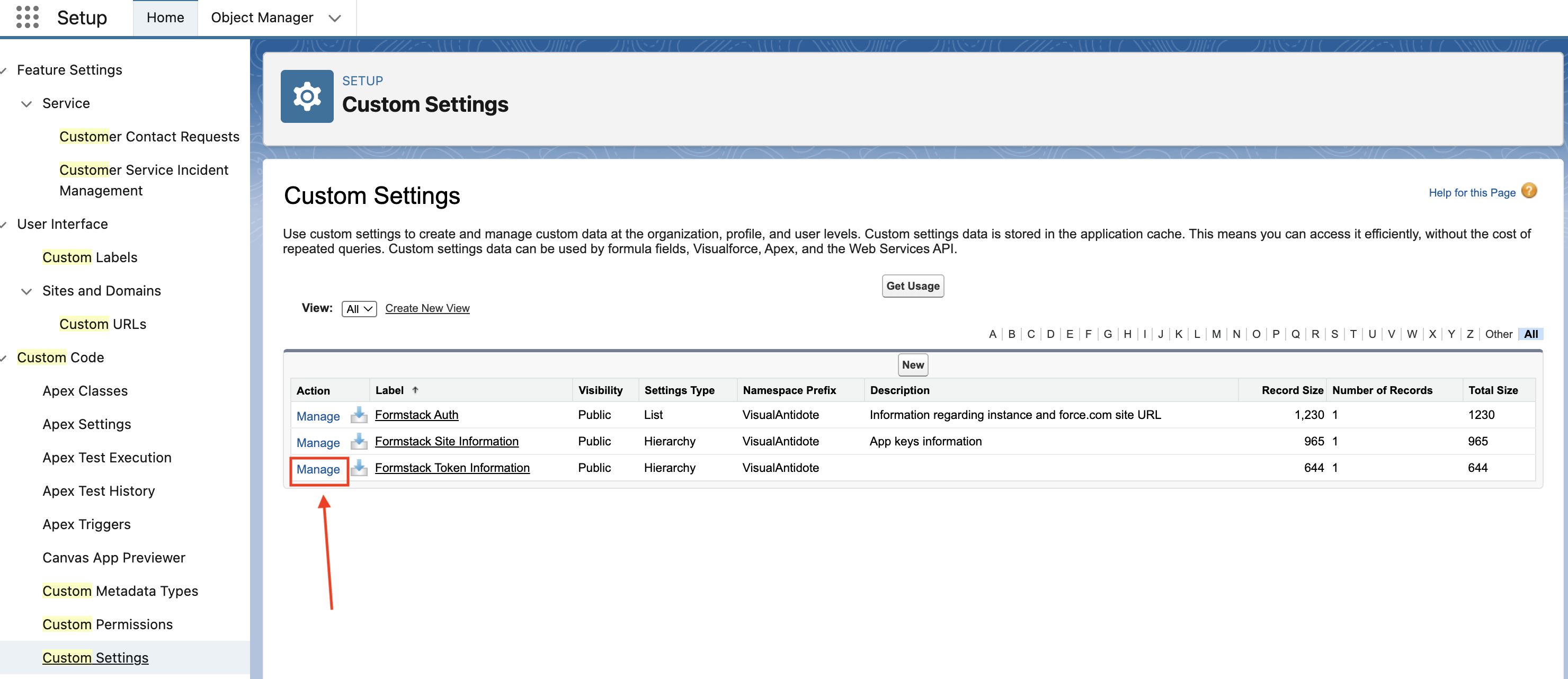Select Apex Classes in sidebar
This screenshot has width=1568, height=679.
[85, 390]
